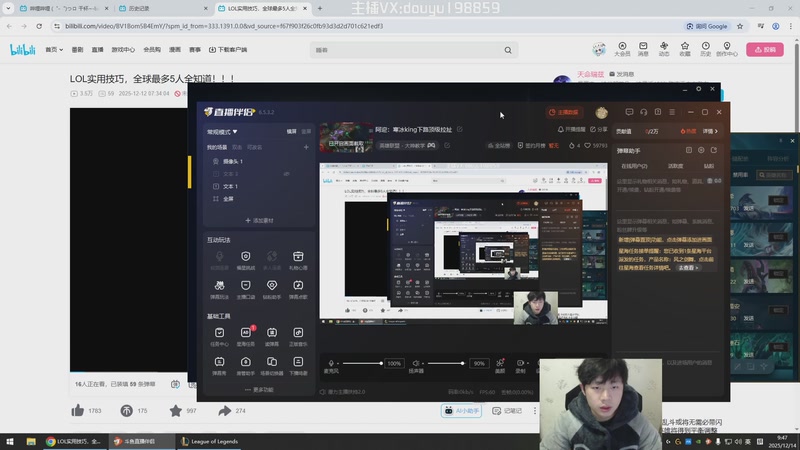Toggle the danmaku switch below video

click(175, 384)
